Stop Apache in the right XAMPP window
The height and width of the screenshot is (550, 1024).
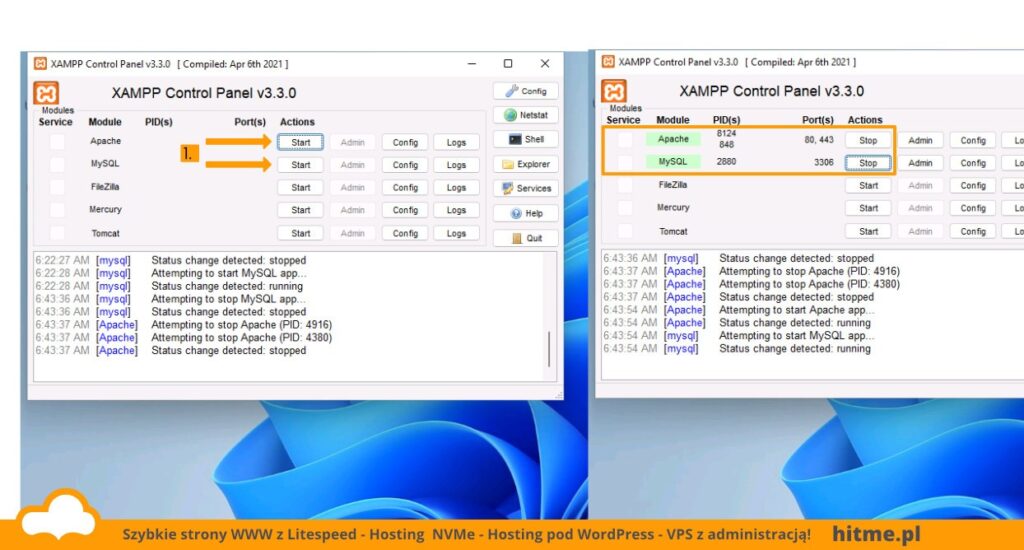tap(868, 140)
